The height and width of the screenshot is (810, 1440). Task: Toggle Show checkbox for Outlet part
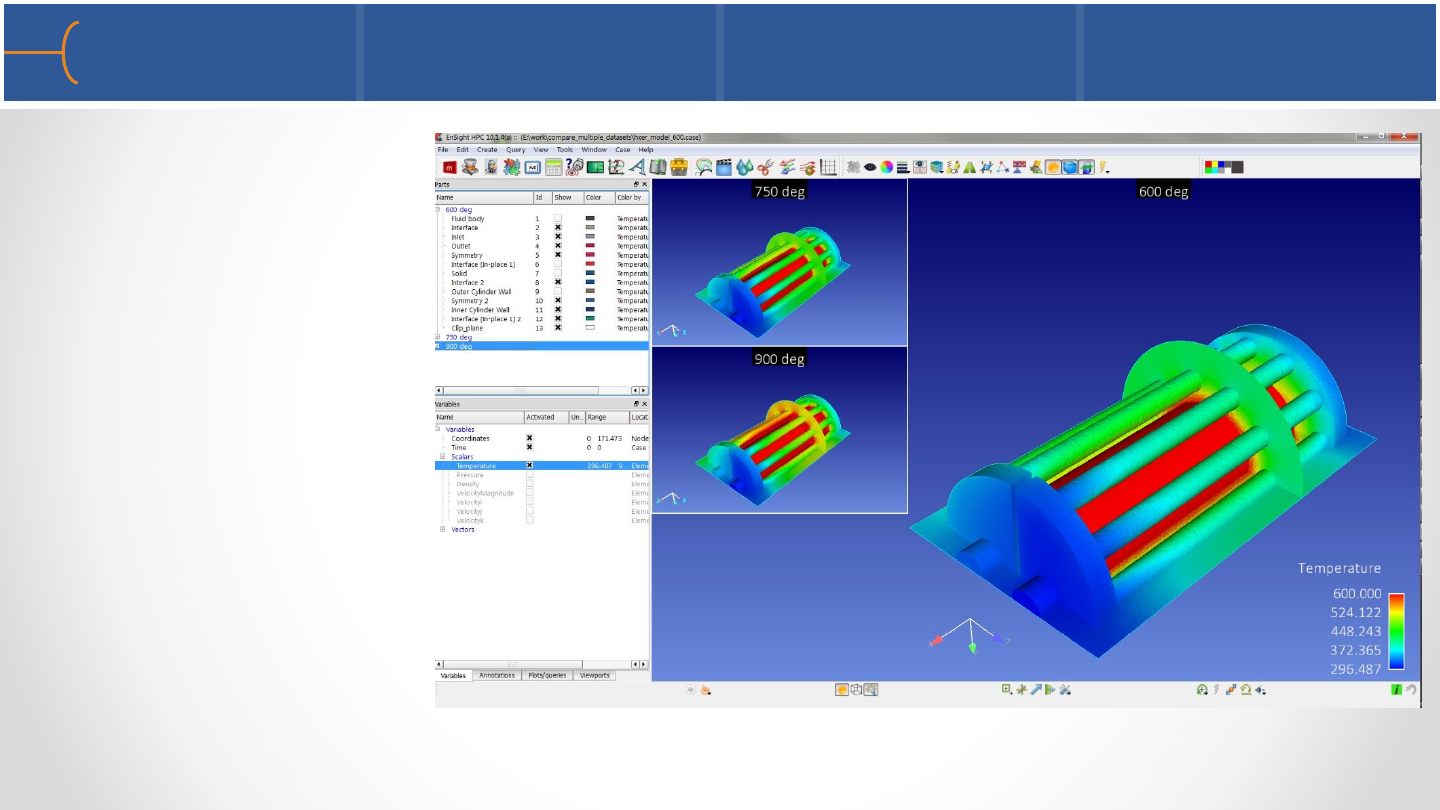tap(558, 246)
